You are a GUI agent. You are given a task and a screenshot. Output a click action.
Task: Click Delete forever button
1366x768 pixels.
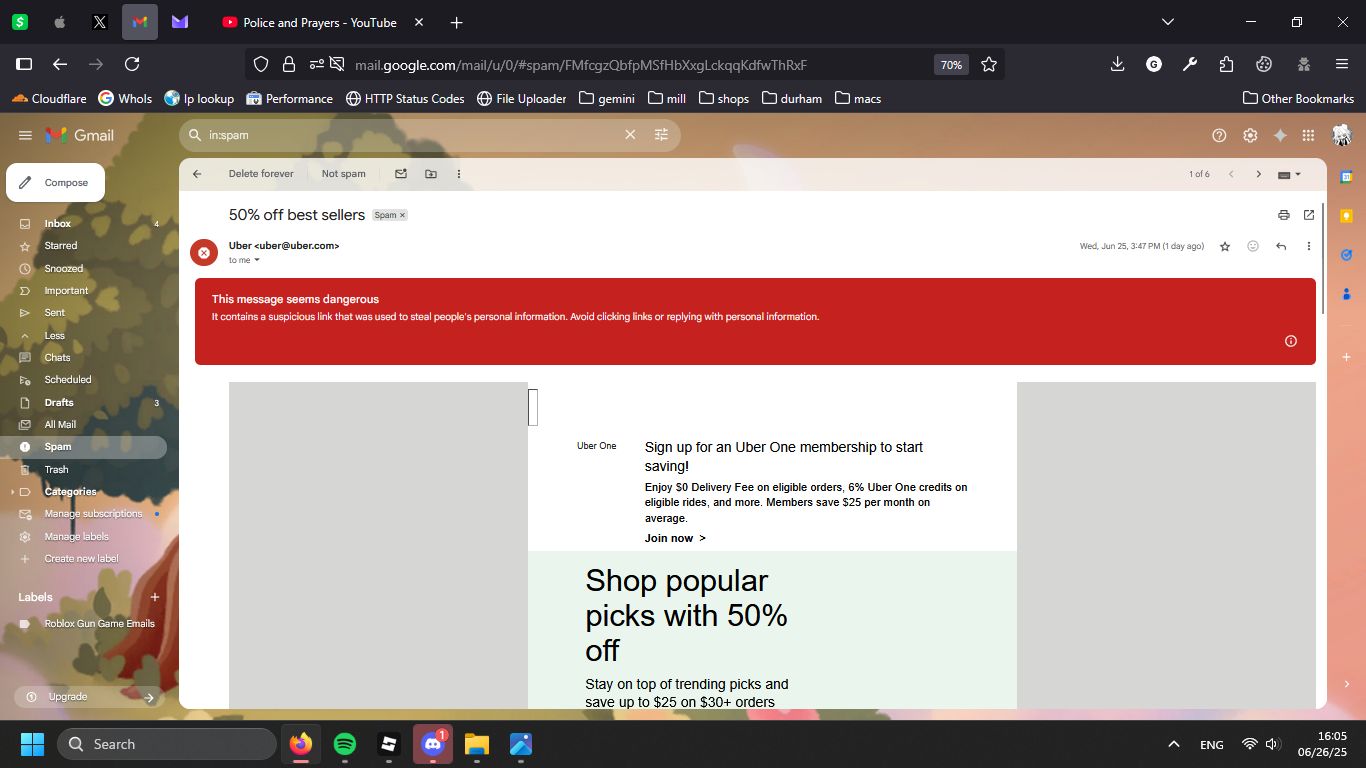[x=261, y=174]
